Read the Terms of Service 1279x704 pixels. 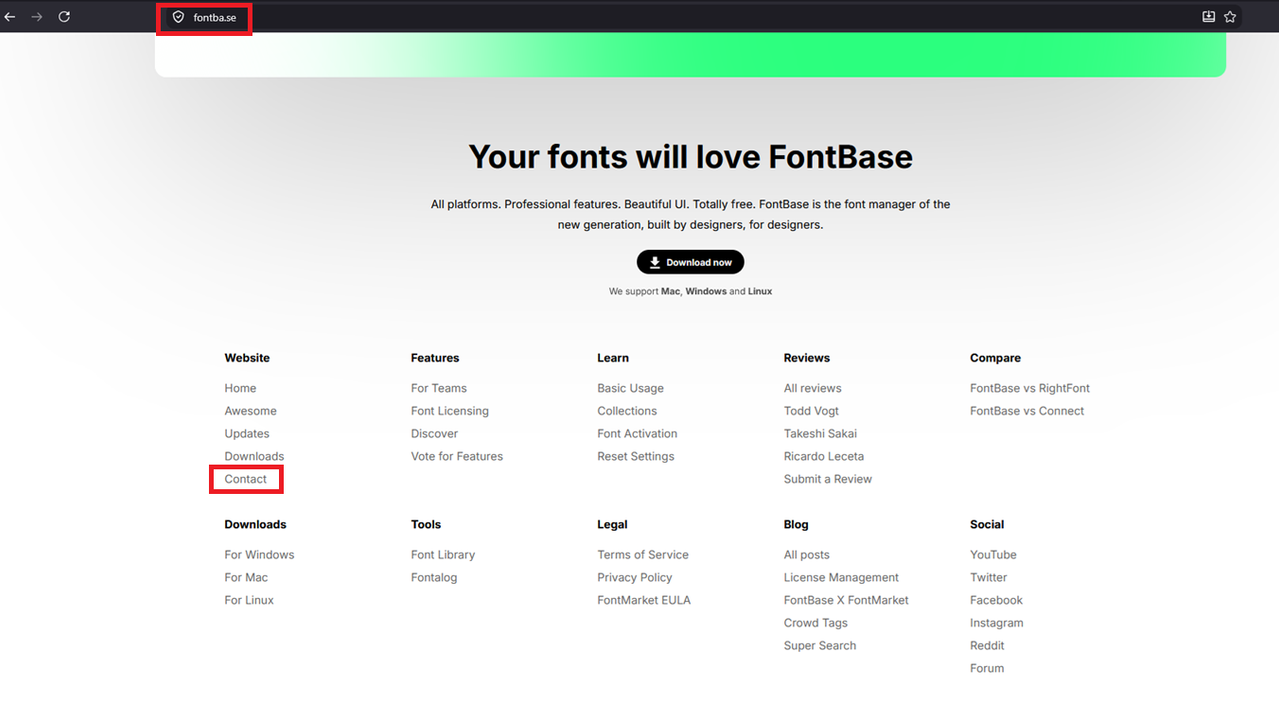point(643,555)
